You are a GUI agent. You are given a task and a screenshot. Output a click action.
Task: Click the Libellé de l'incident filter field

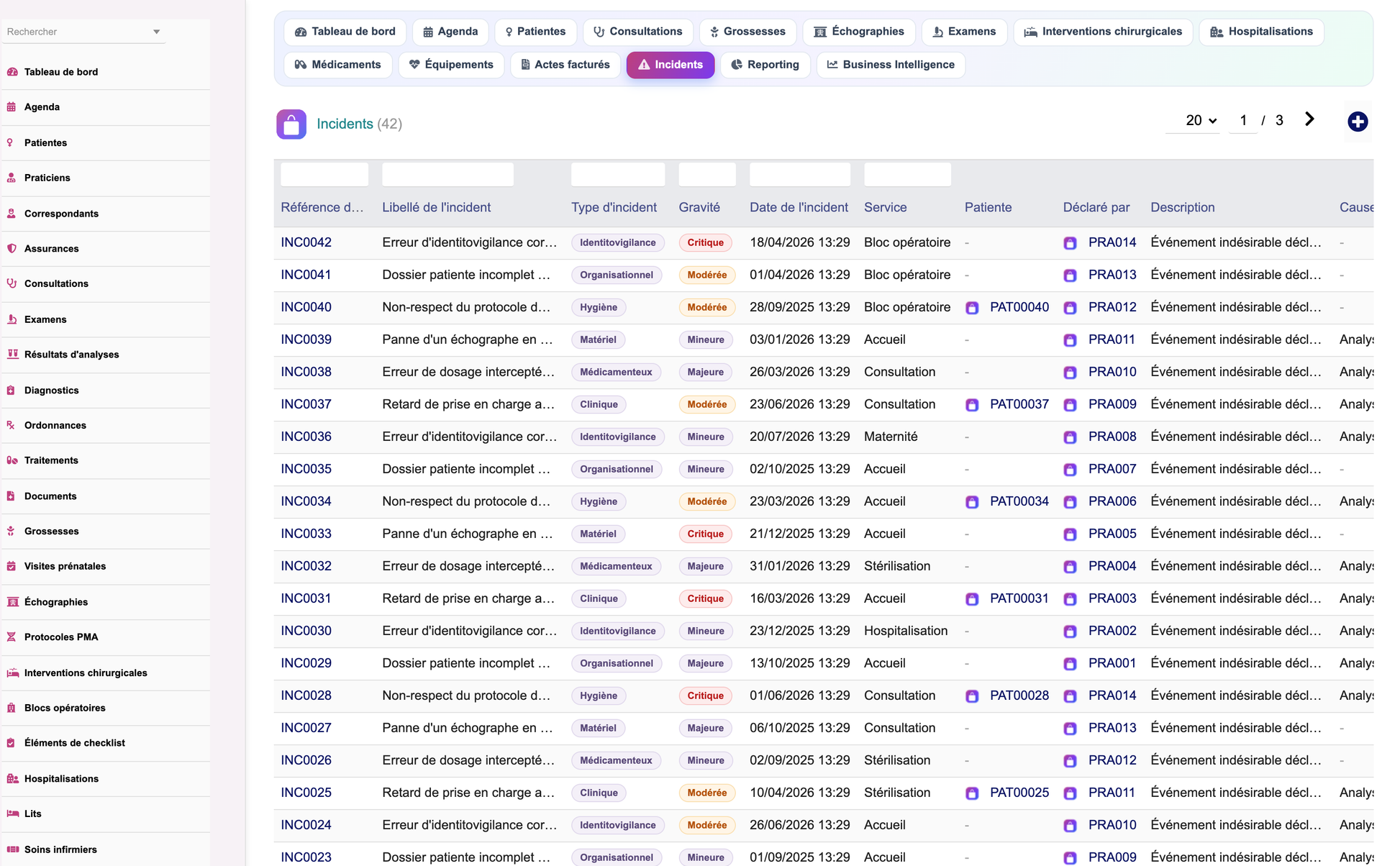pos(447,174)
